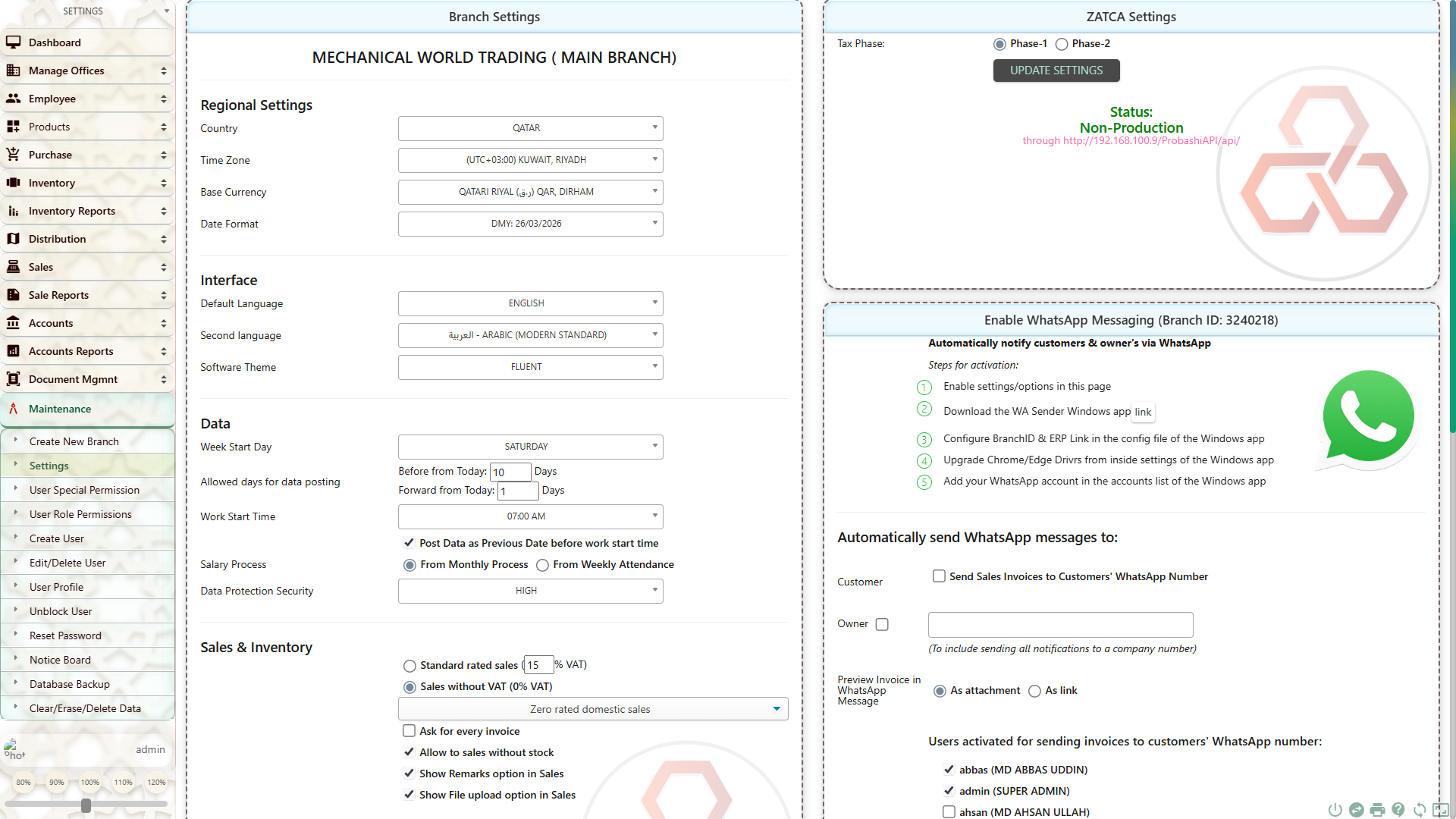
Task: Click the Purchase cart icon
Action: click(x=13, y=155)
